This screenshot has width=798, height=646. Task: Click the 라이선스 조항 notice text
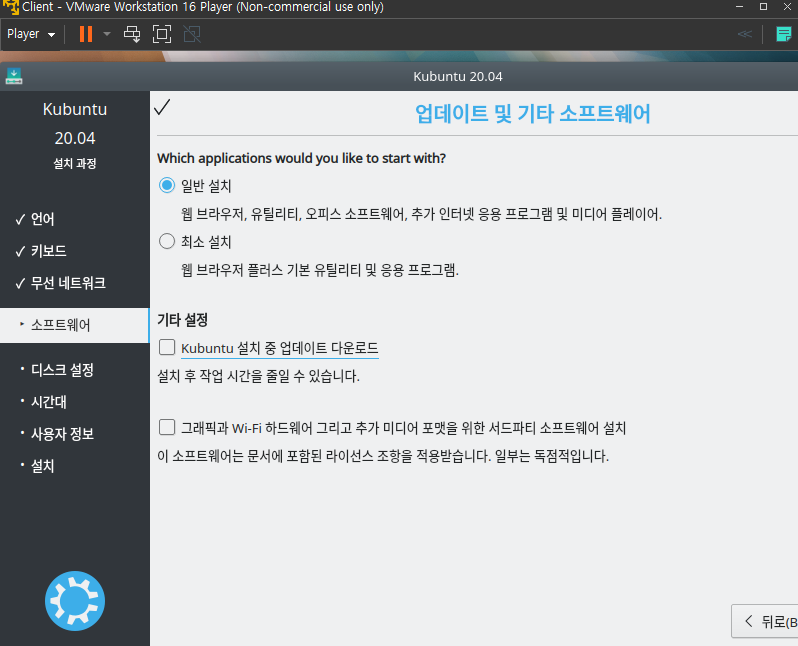click(x=383, y=456)
